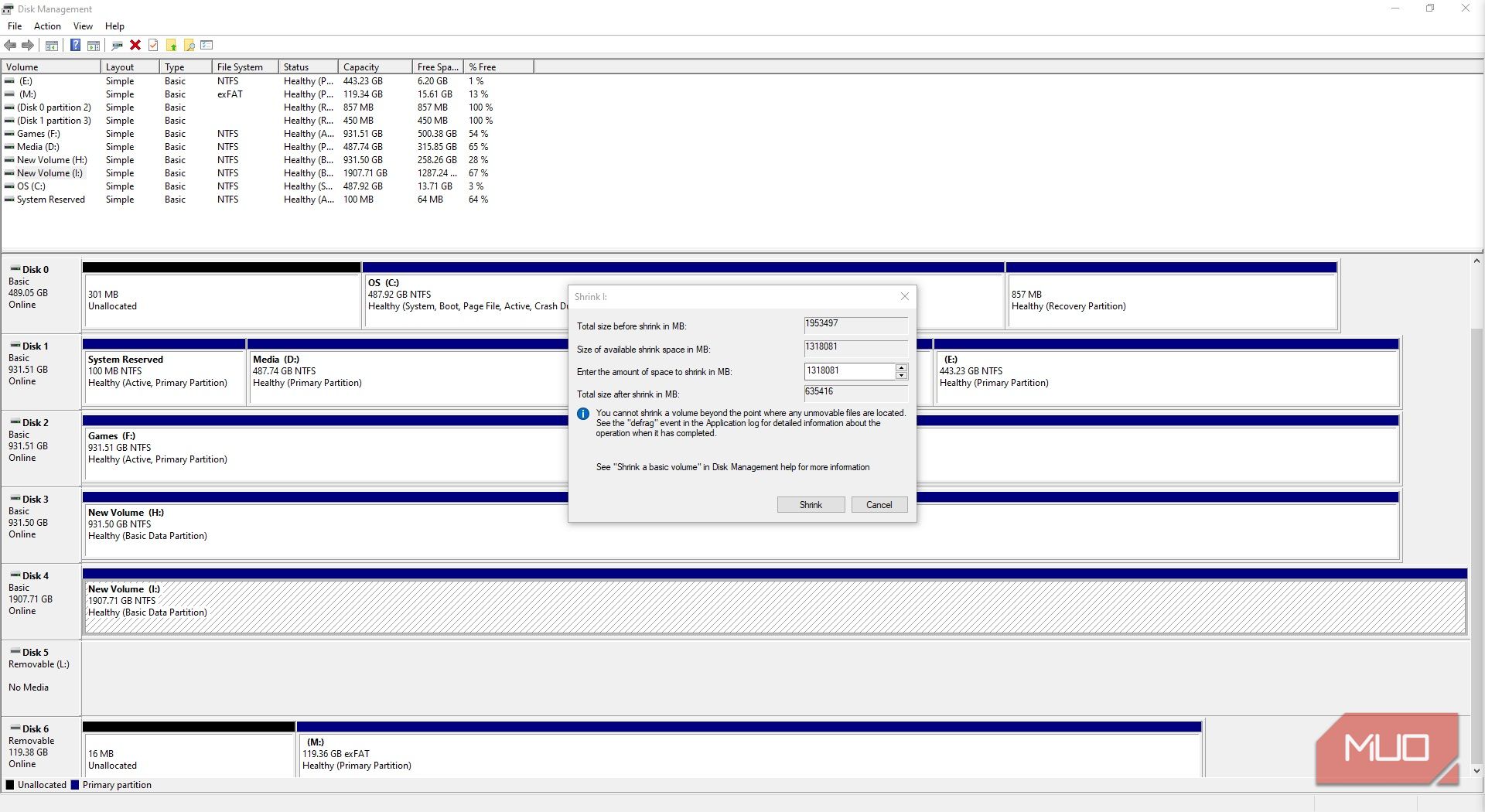Image resolution: width=1485 pixels, height=812 pixels.
Task: Click the Connect/Refresh disk toolbar icon
Action: point(117,45)
